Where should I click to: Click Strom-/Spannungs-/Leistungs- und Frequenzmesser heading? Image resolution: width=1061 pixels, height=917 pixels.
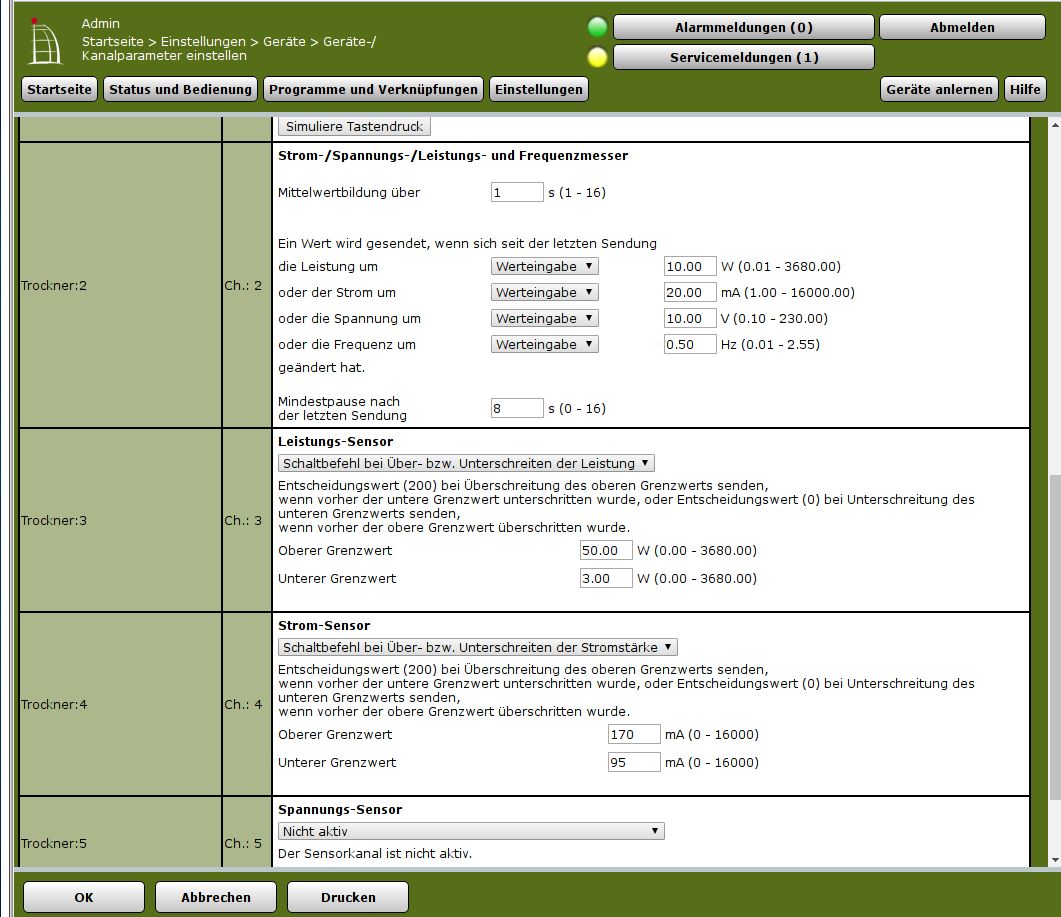tap(453, 156)
